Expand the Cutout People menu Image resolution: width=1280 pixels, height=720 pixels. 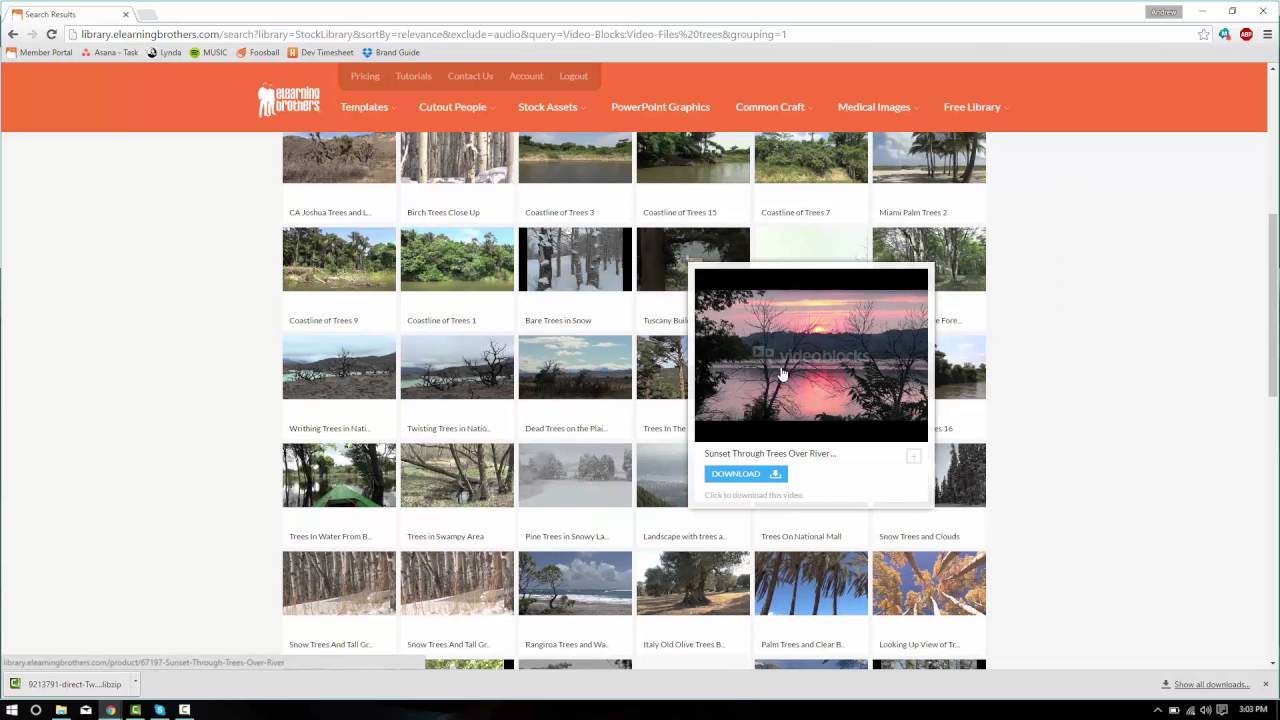(x=456, y=107)
